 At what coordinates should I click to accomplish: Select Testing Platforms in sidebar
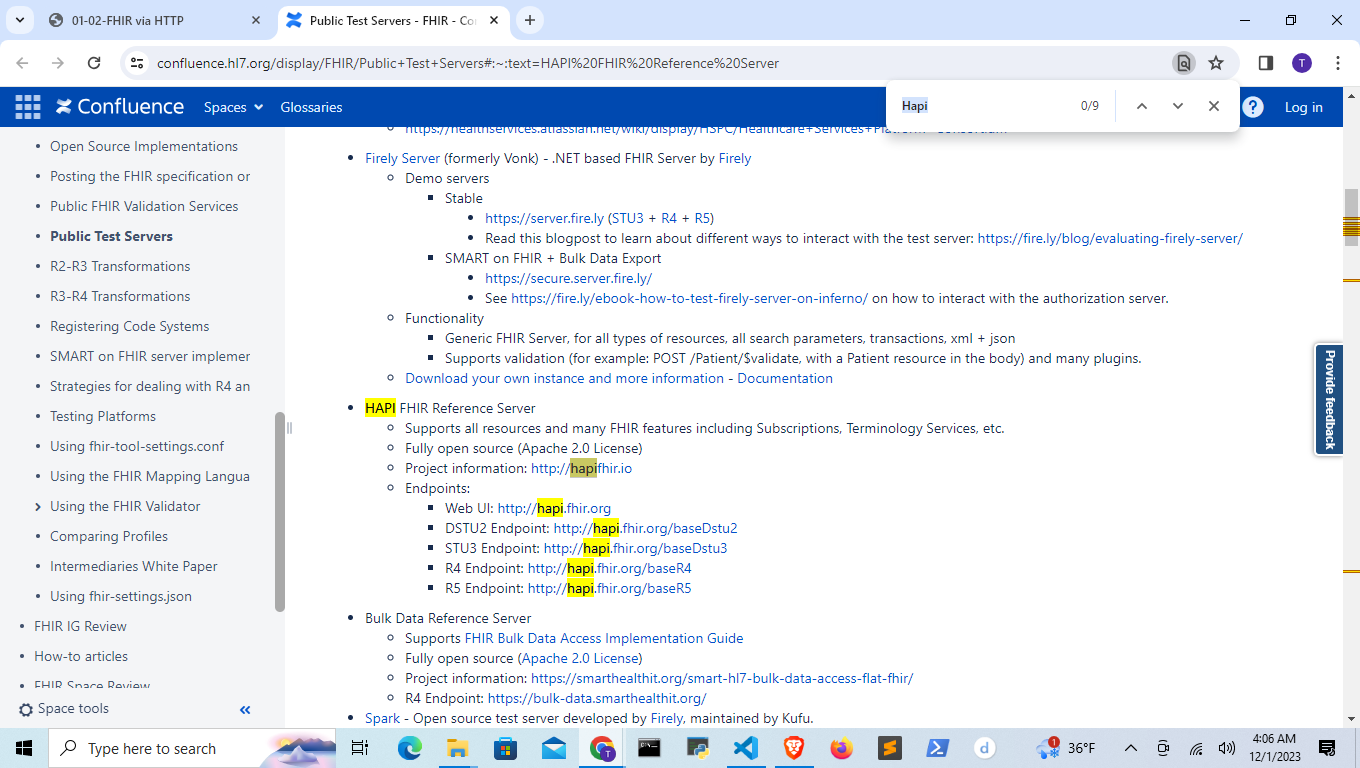click(x=103, y=416)
